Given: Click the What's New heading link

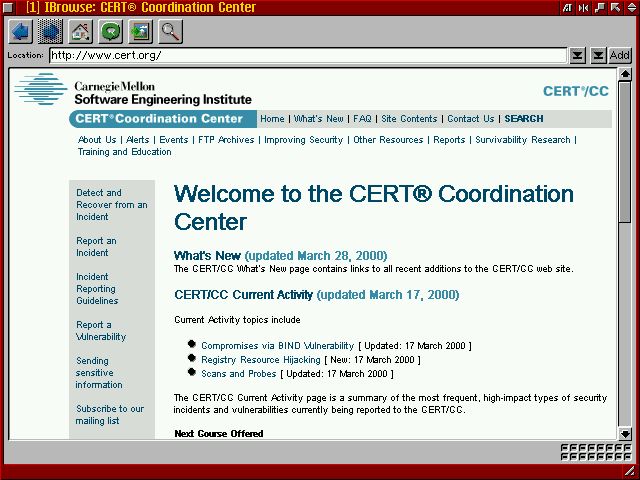Looking at the screenshot, I should tap(207, 256).
